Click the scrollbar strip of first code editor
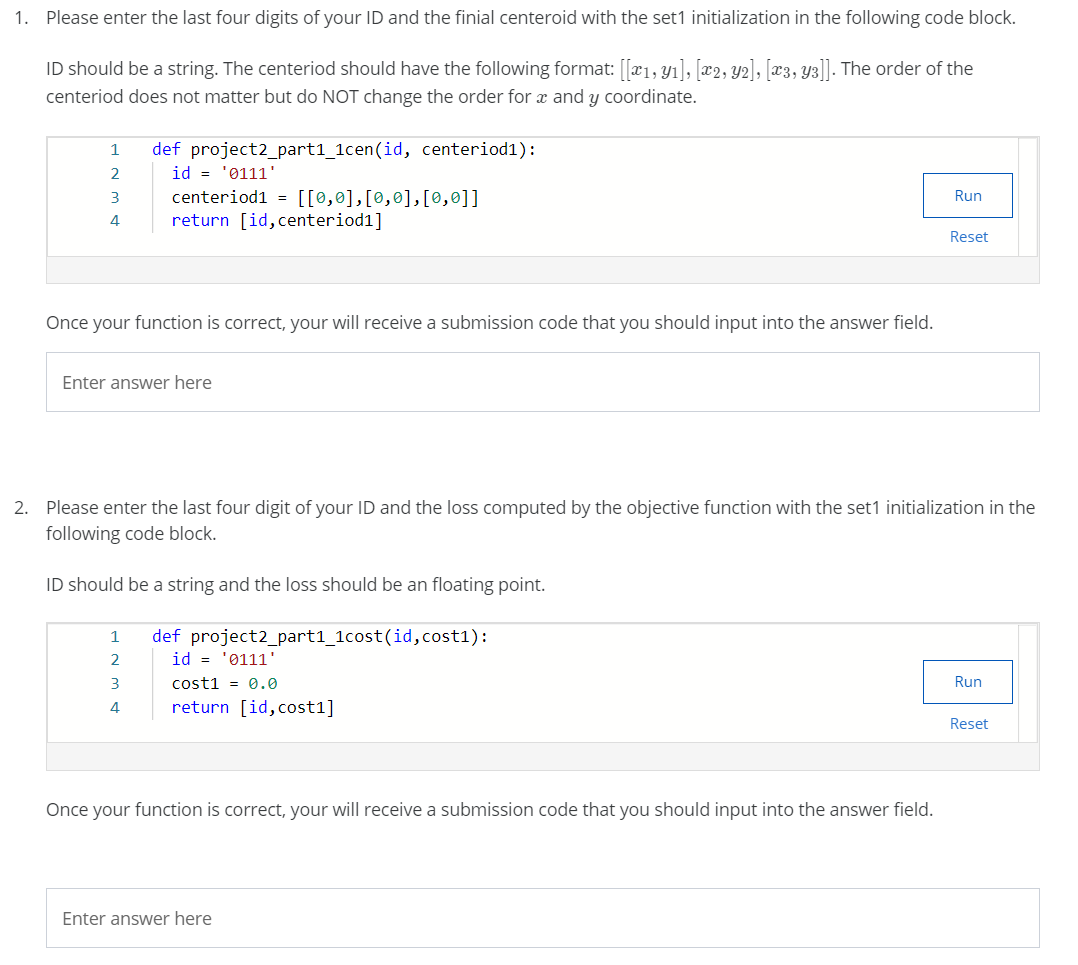 click(x=1028, y=197)
